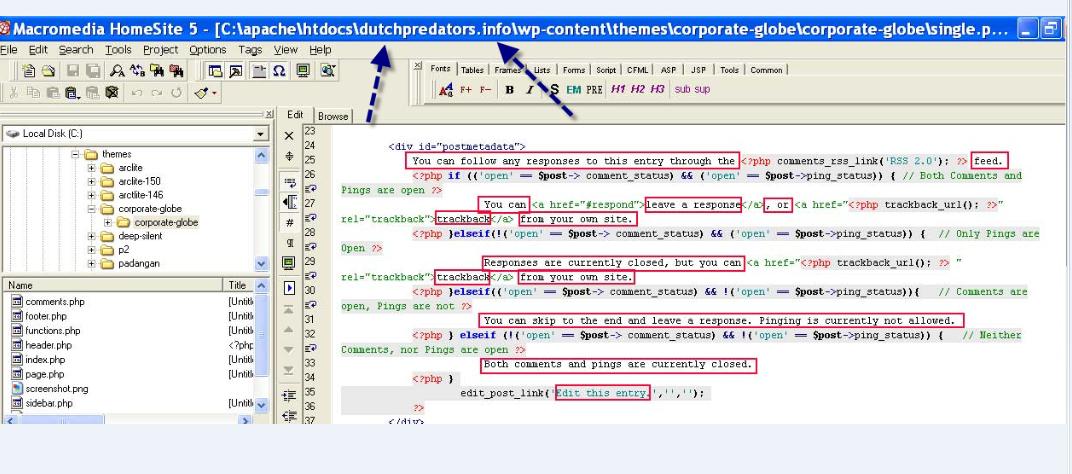Click the PRE tag button

tap(594, 90)
